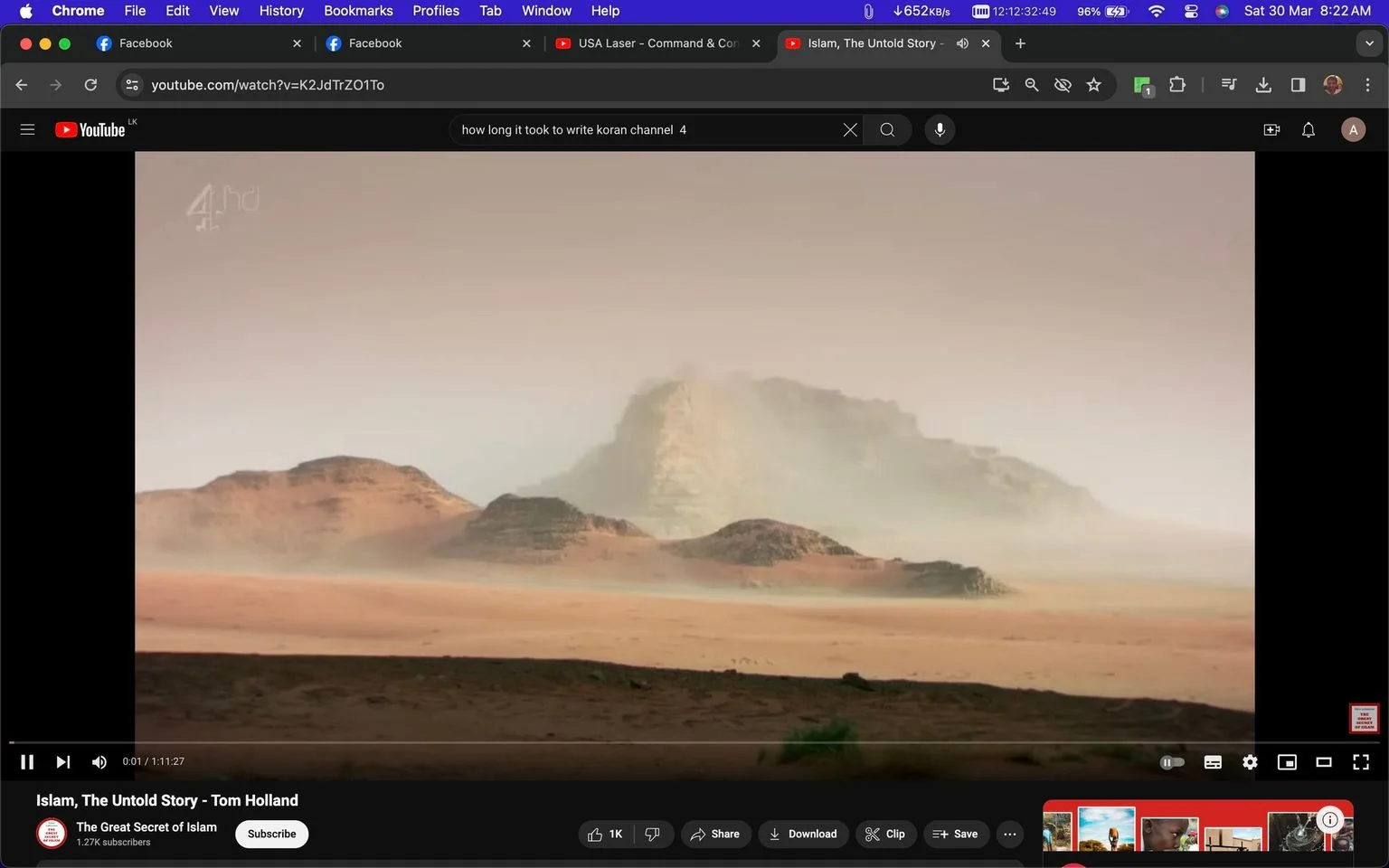
Task: Skip to the next video
Action: 62,762
